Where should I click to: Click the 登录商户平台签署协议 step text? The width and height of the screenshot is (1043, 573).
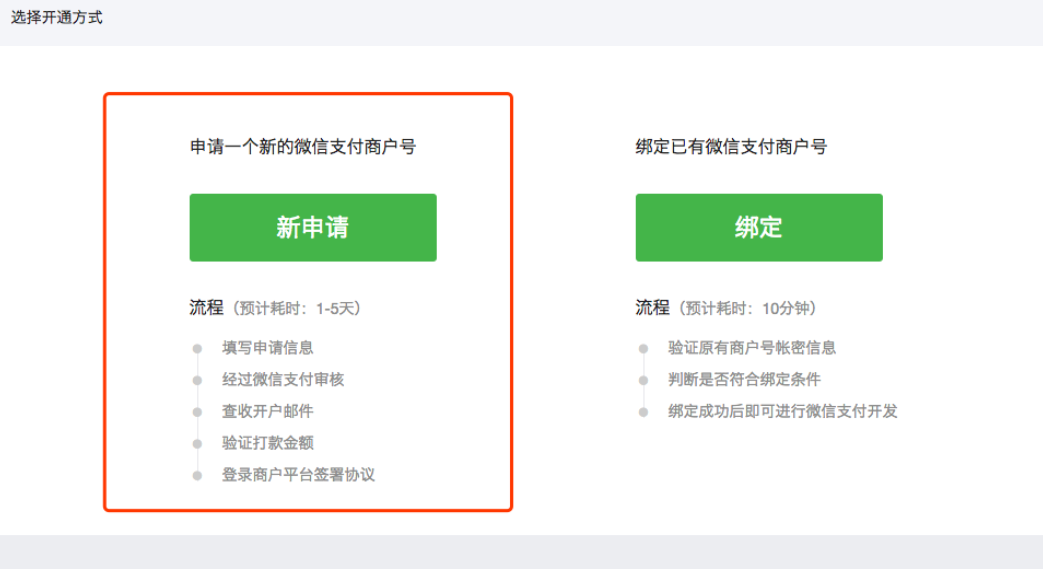pos(298,475)
